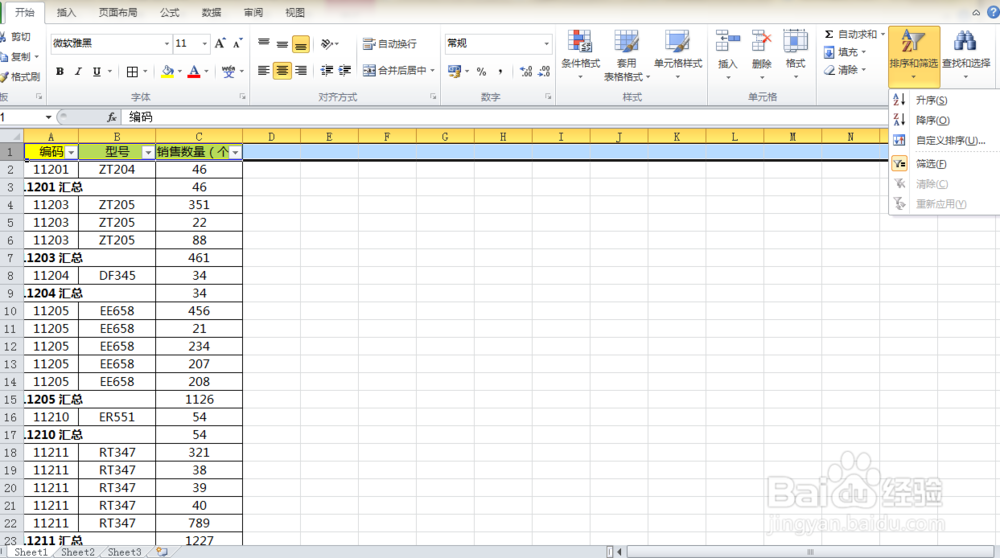Decrease decimal places
Image resolution: width=1000 pixels, height=558 pixels.
(544, 71)
